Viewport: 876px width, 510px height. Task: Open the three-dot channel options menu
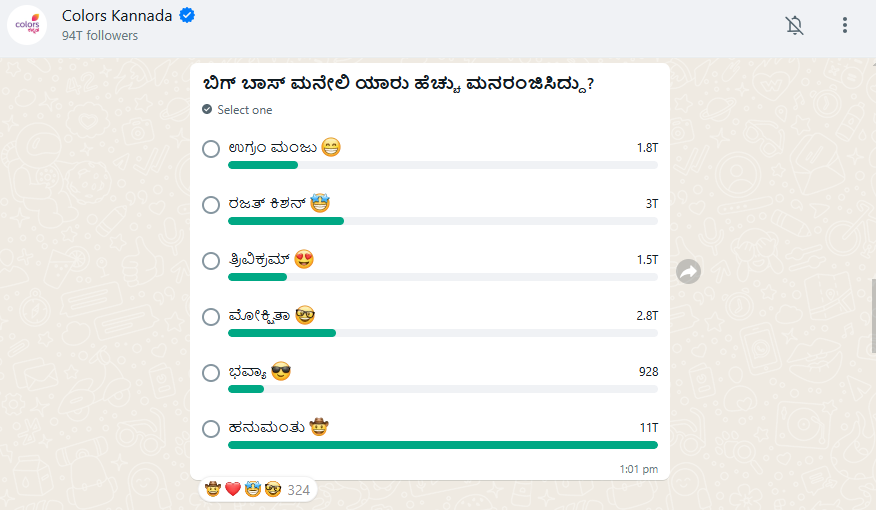(845, 25)
